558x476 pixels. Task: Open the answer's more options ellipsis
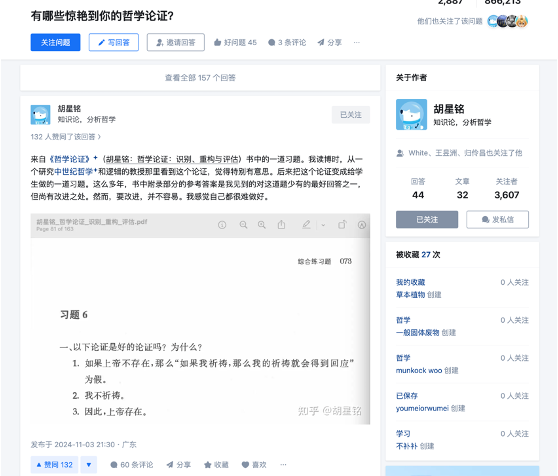(283, 465)
